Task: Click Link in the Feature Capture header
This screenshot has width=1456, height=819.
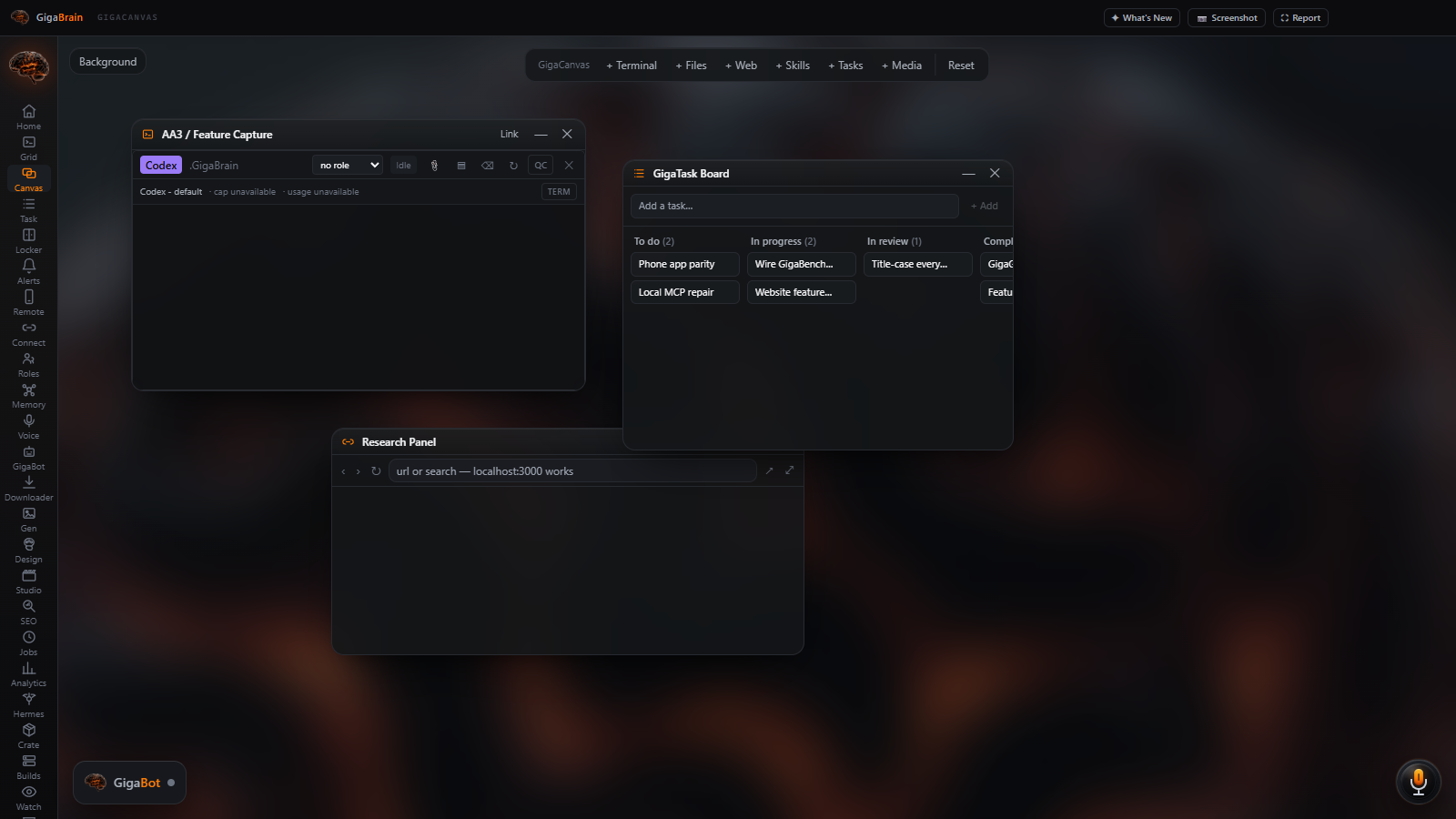Action: tap(509, 135)
